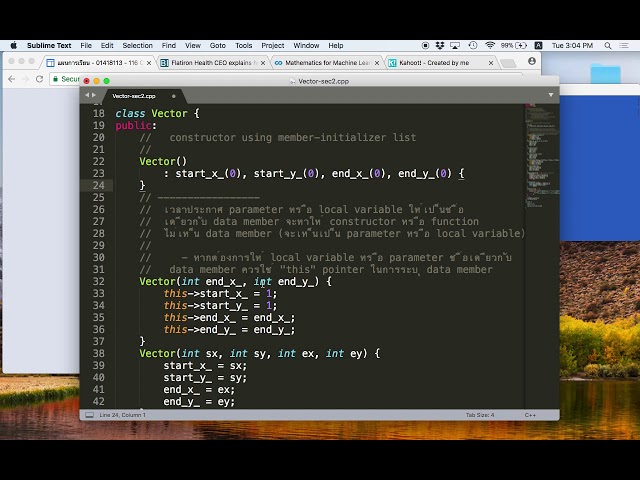The height and width of the screenshot is (480, 640).
Task: Open the Dropbox menu bar icon
Action: coord(440,45)
